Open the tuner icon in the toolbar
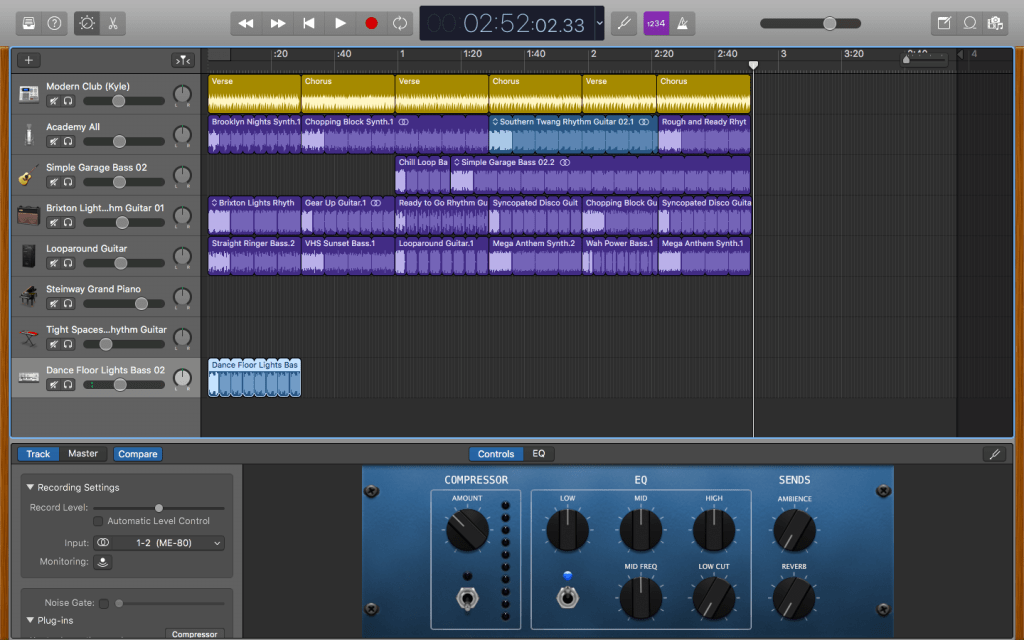The width and height of the screenshot is (1024, 640). point(624,22)
